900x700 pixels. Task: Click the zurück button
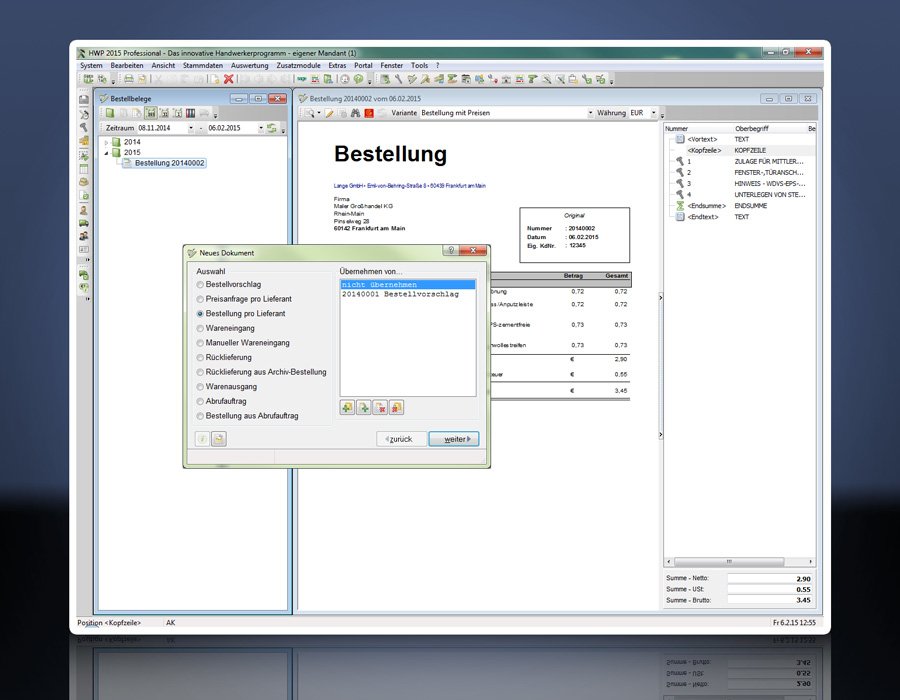coord(401,439)
